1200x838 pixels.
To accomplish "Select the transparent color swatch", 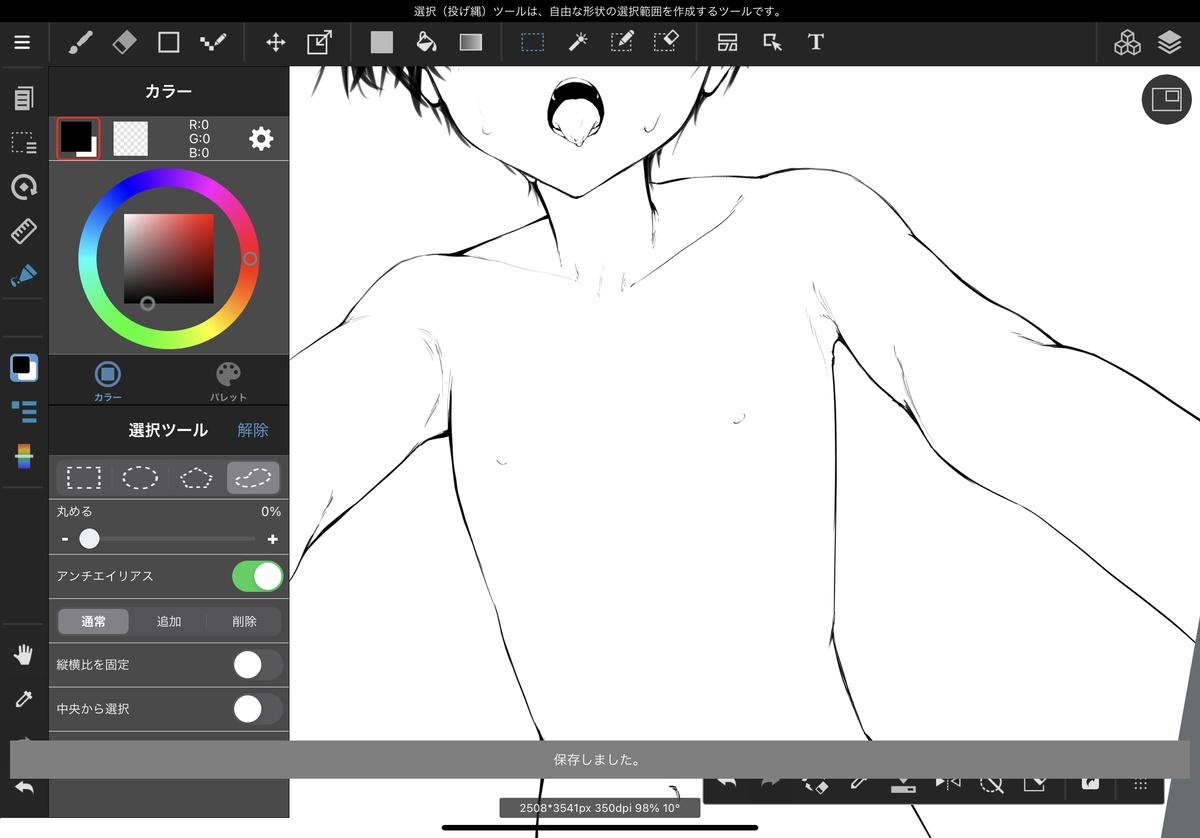I will pyautogui.click(x=131, y=138).
